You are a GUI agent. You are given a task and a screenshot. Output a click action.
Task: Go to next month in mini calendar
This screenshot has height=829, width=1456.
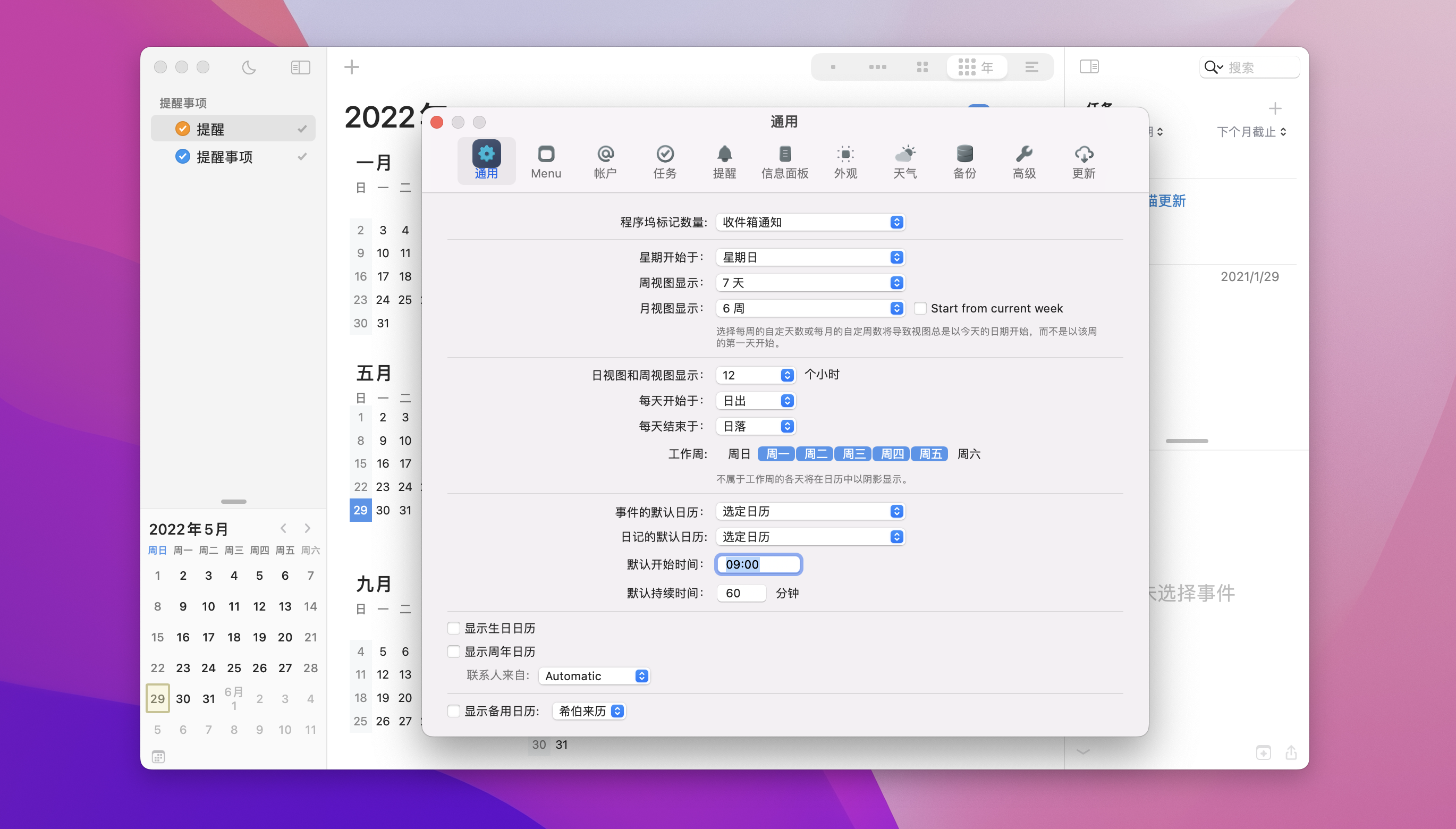pos(308,528)
